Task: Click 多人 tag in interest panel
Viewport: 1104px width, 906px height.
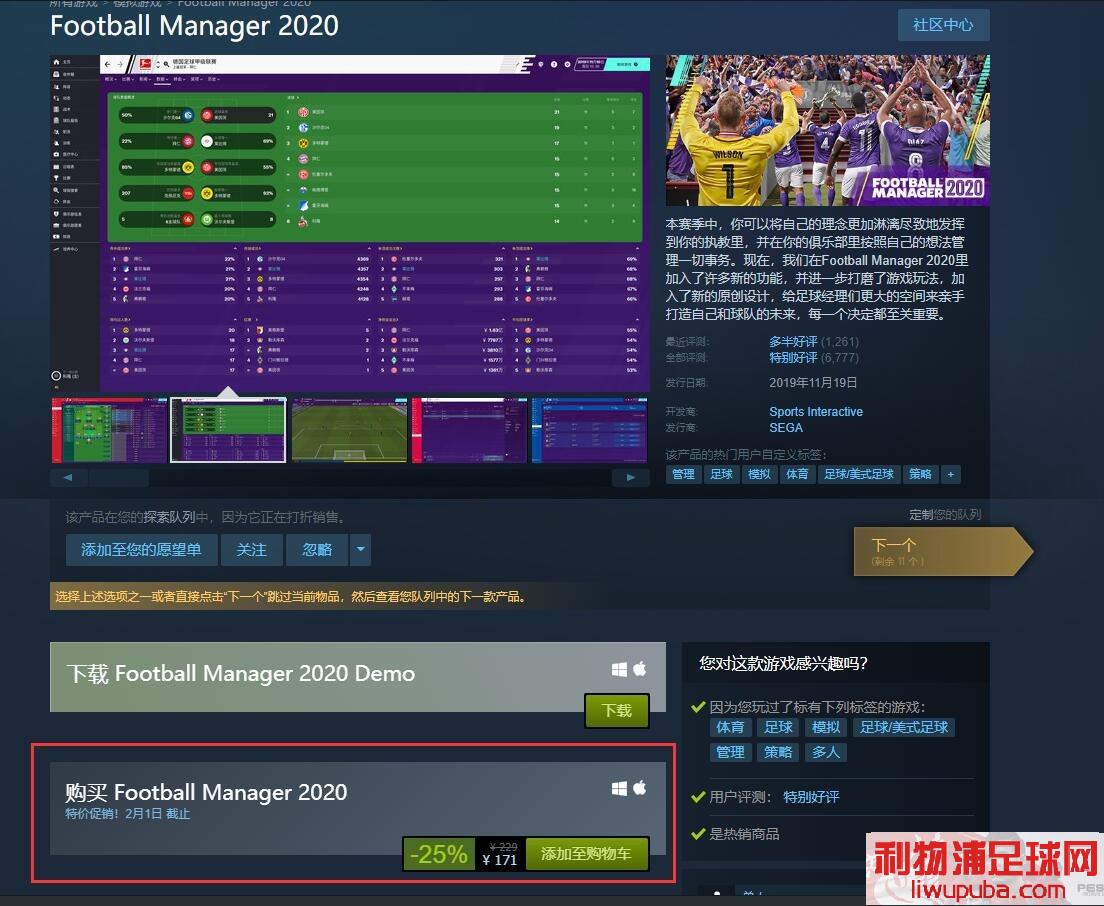Action: point(825,753)
